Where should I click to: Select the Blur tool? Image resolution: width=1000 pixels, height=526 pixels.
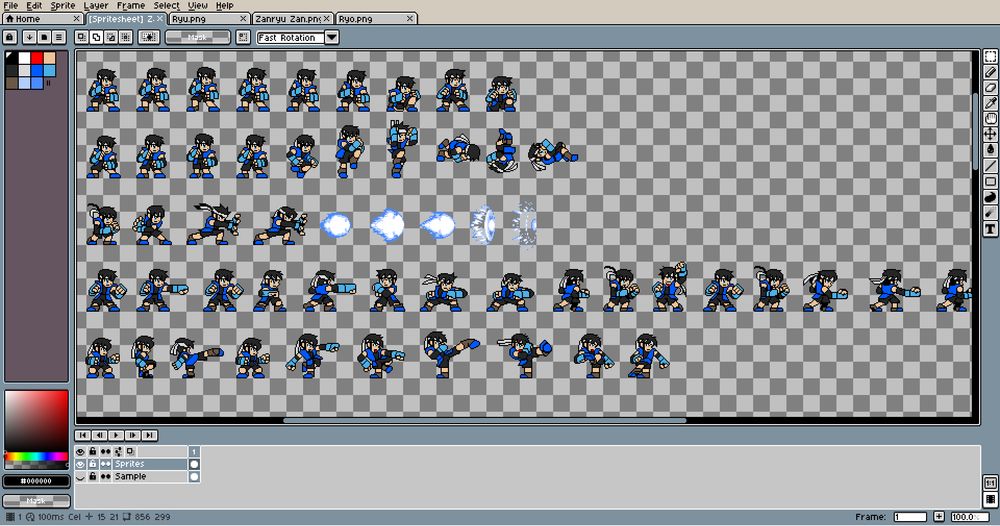[990, 214]
